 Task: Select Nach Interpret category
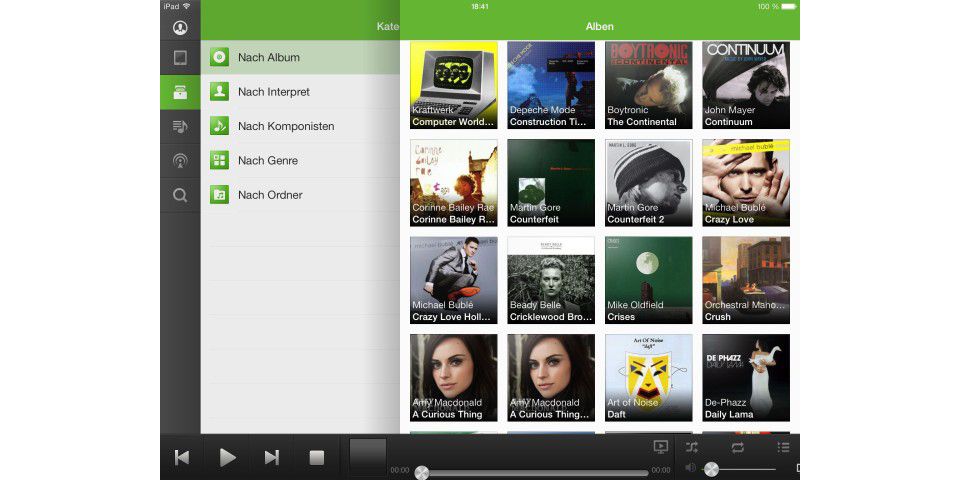300,92
